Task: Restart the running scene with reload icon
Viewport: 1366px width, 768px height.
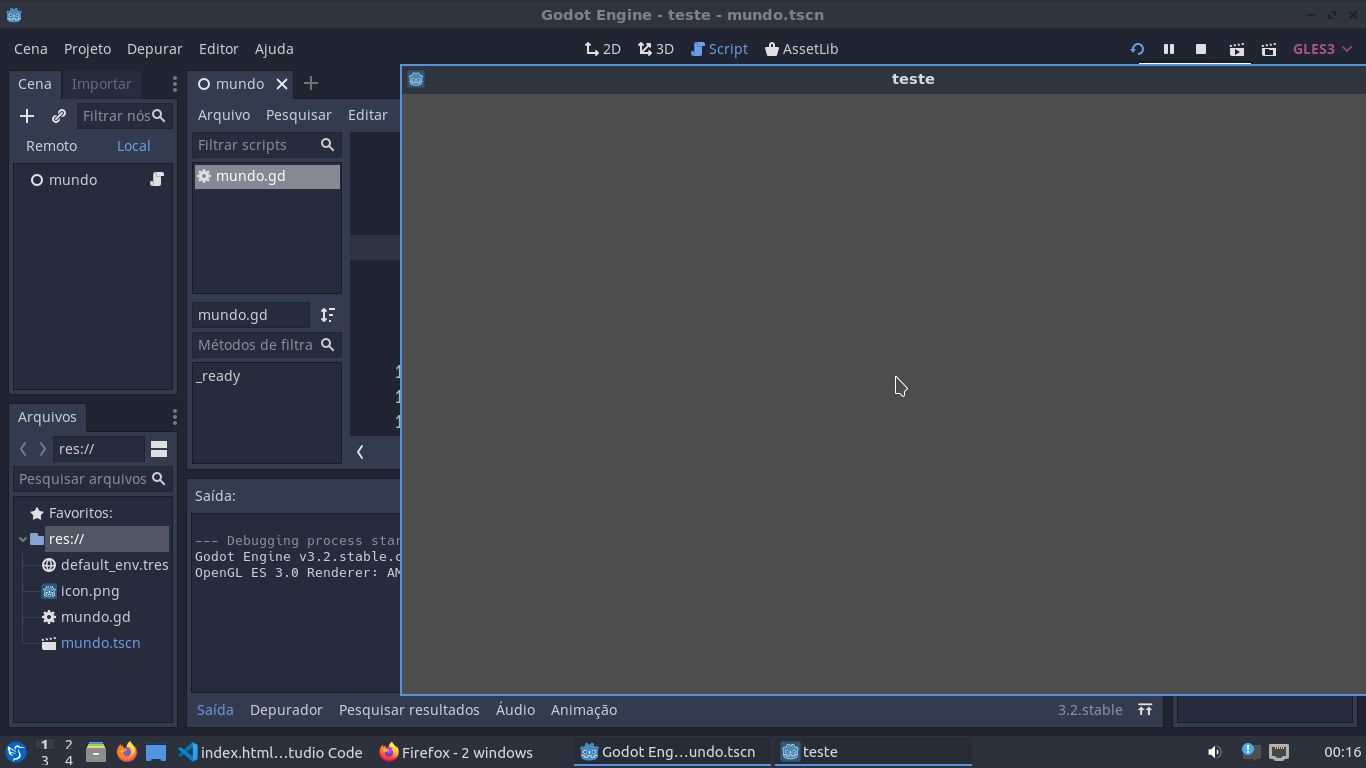Action: coord(1137,49)
